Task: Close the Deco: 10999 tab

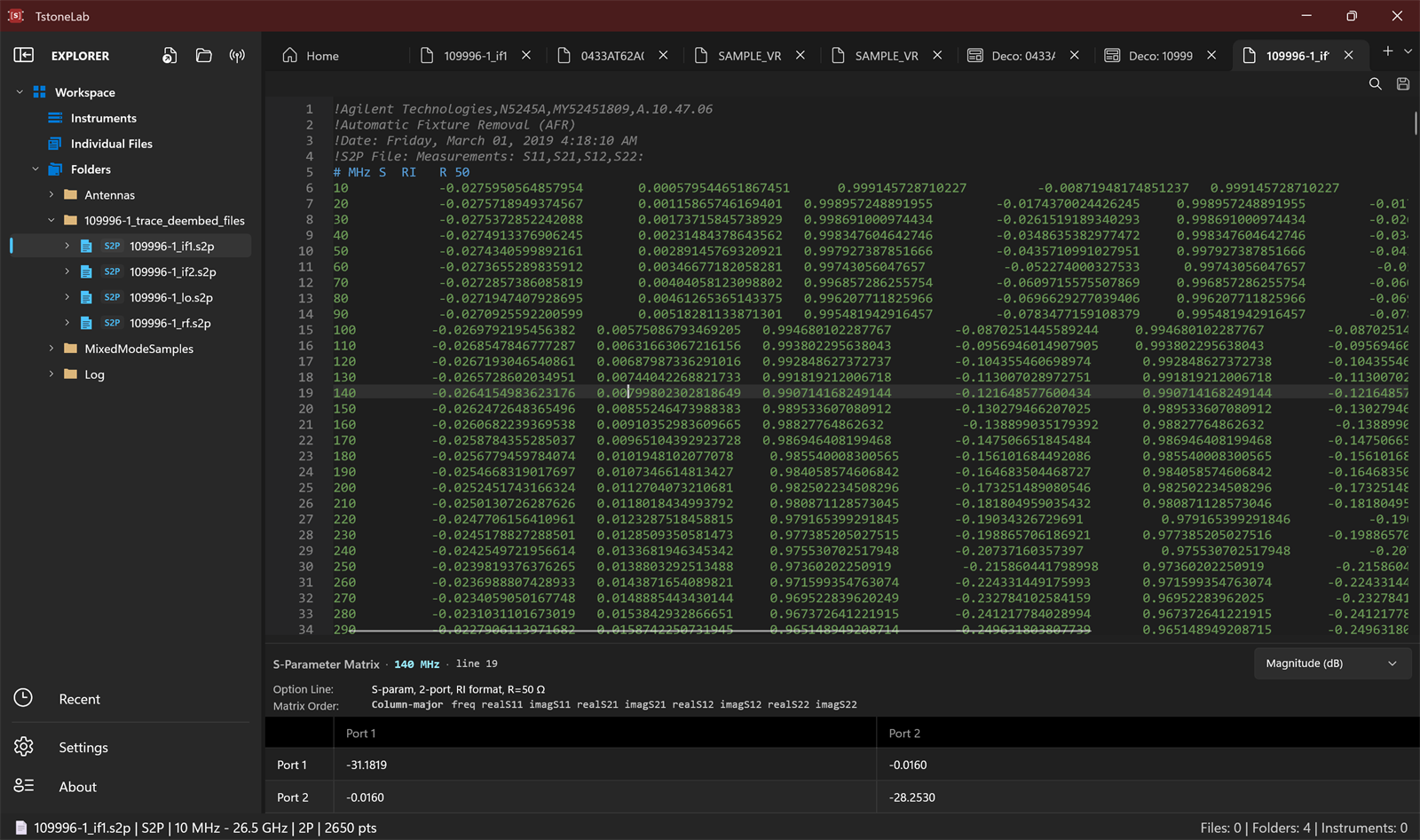Action: [1211, 55]
